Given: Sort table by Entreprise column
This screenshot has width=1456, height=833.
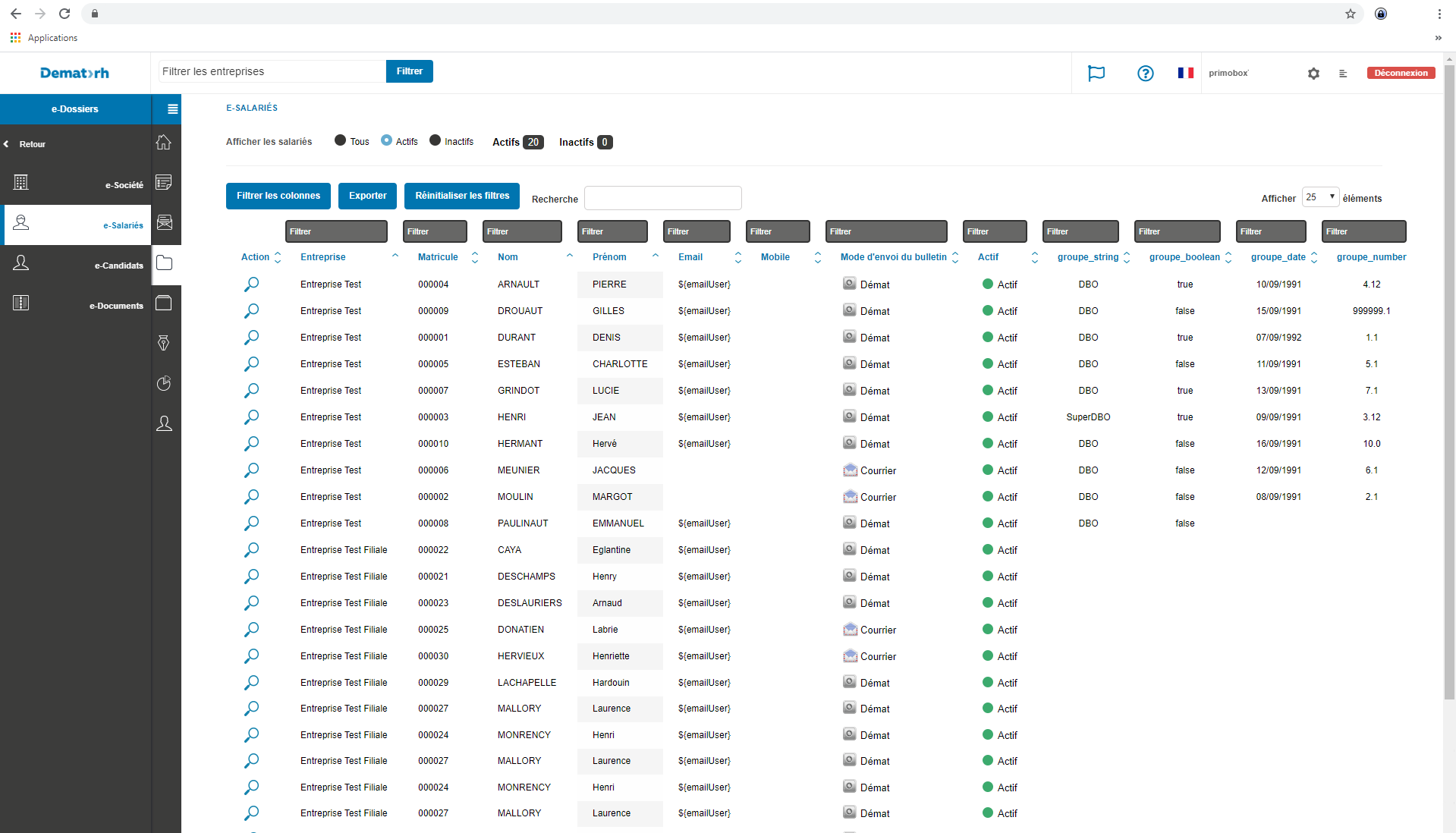Looking at the screenshot, I should tap(322, 257).
